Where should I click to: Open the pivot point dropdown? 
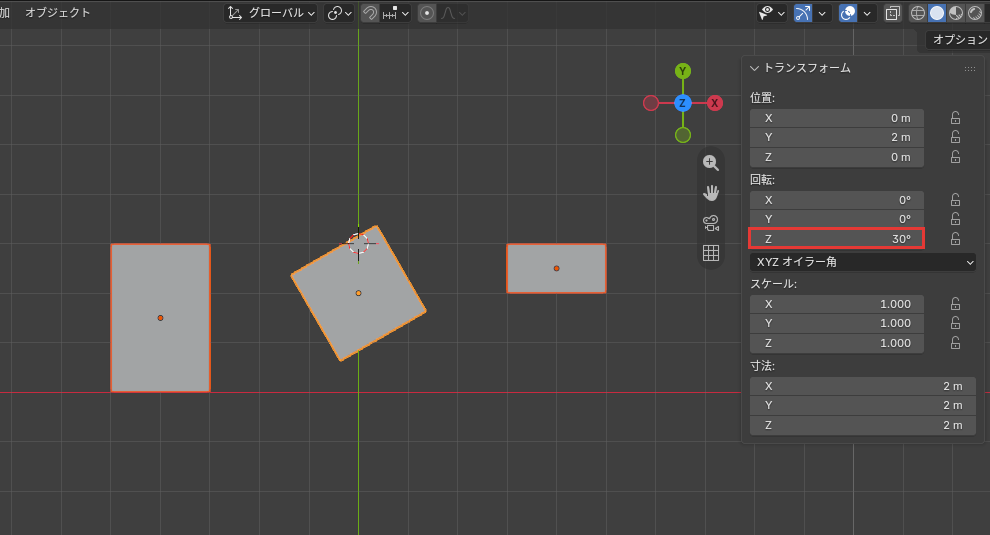pos(339,13)
